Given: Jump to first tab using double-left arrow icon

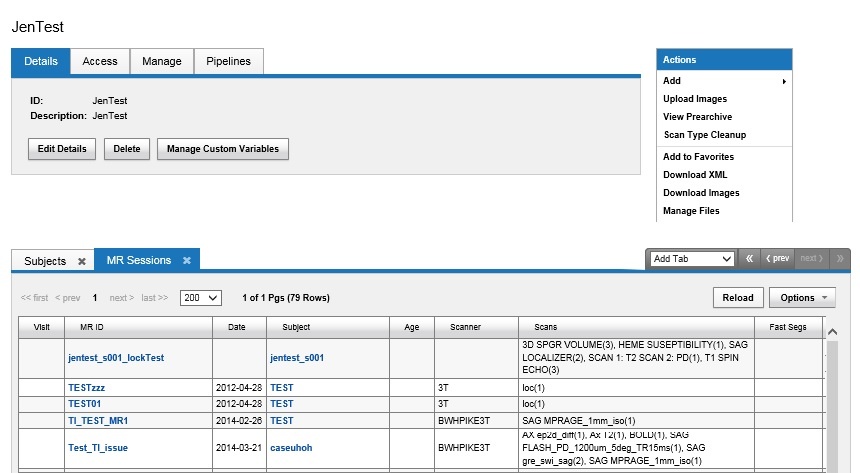Looking at the screenshot, I should click(749, 258).
